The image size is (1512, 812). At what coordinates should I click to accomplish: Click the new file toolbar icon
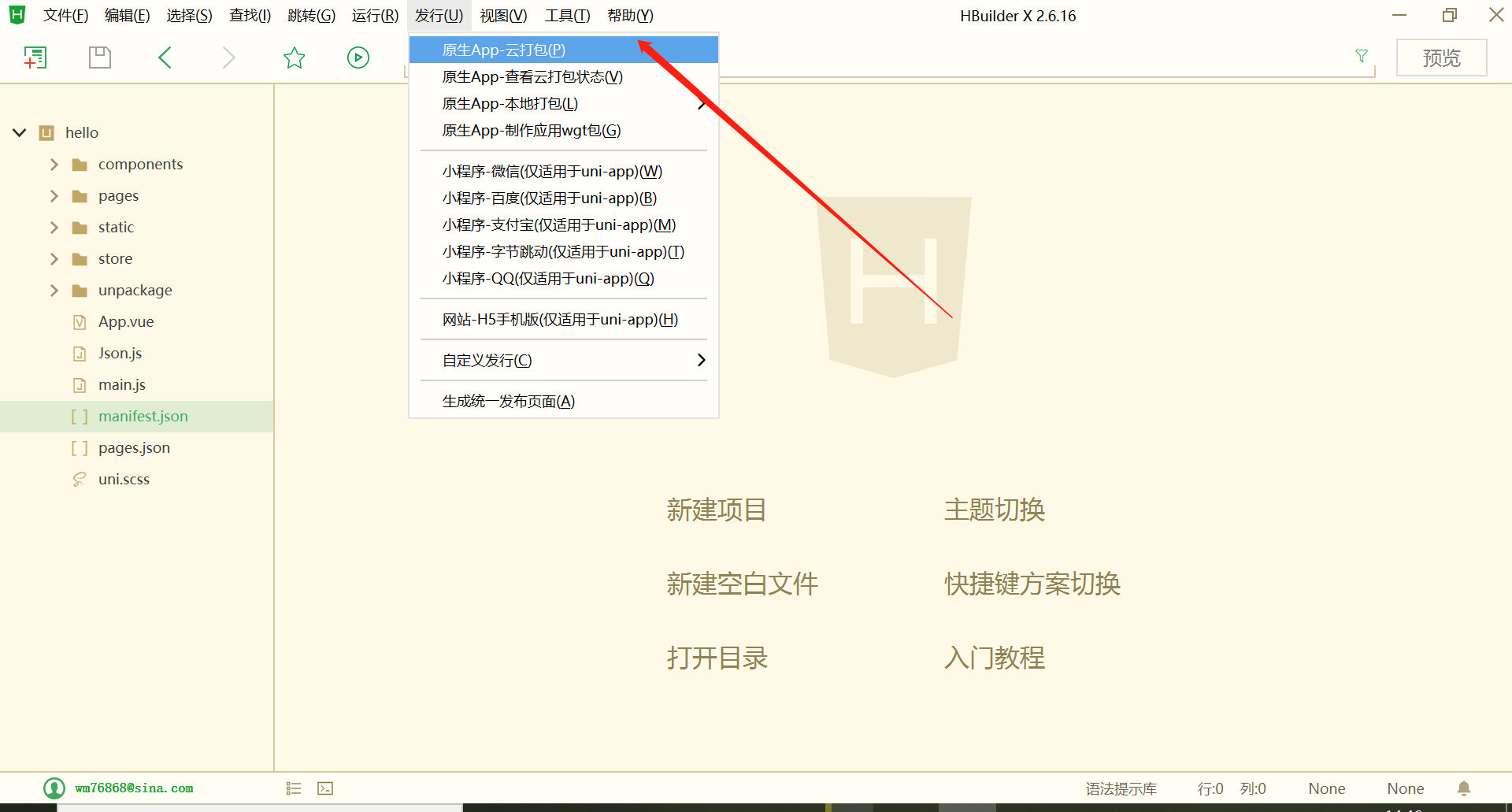[35, 57]
